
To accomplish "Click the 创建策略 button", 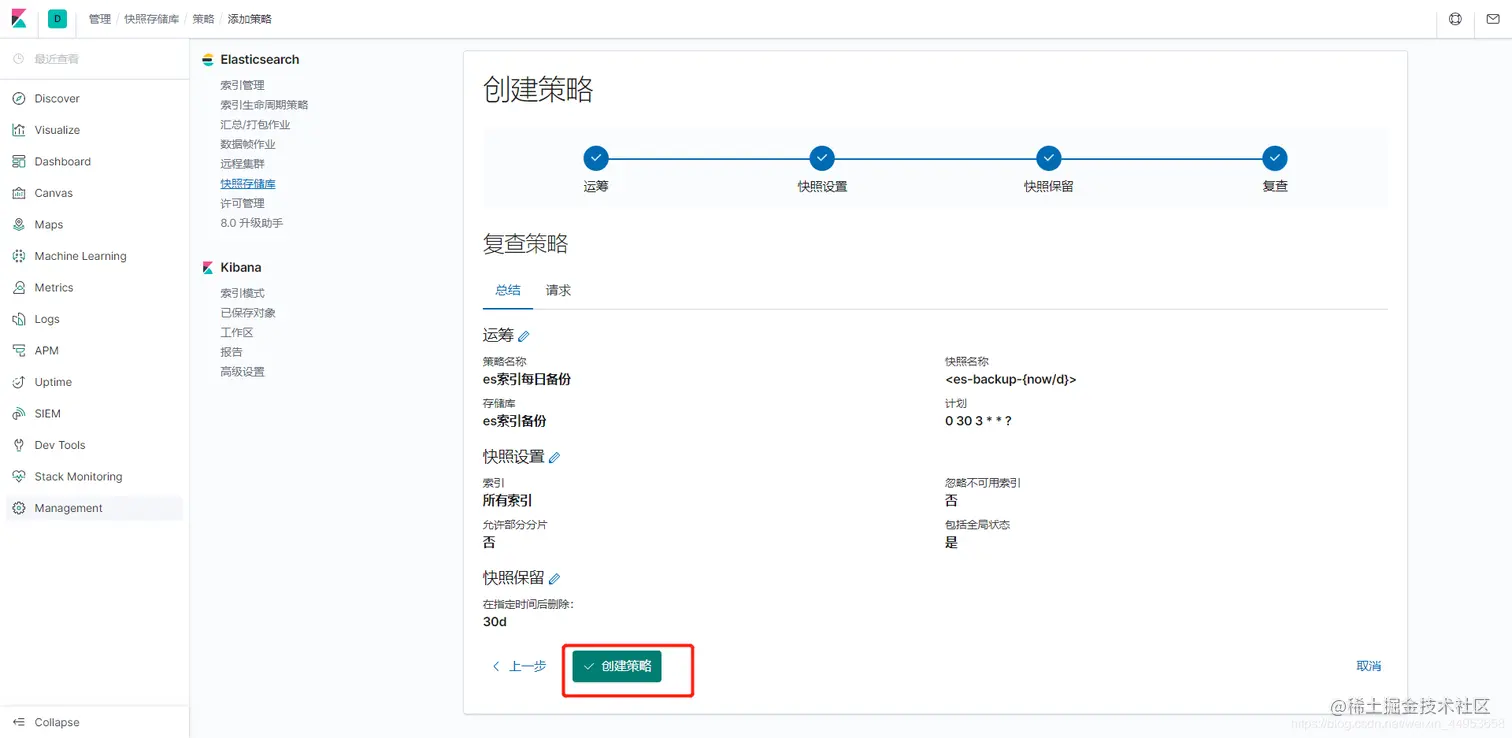I will pyautogui.click(x=617, y=666).
